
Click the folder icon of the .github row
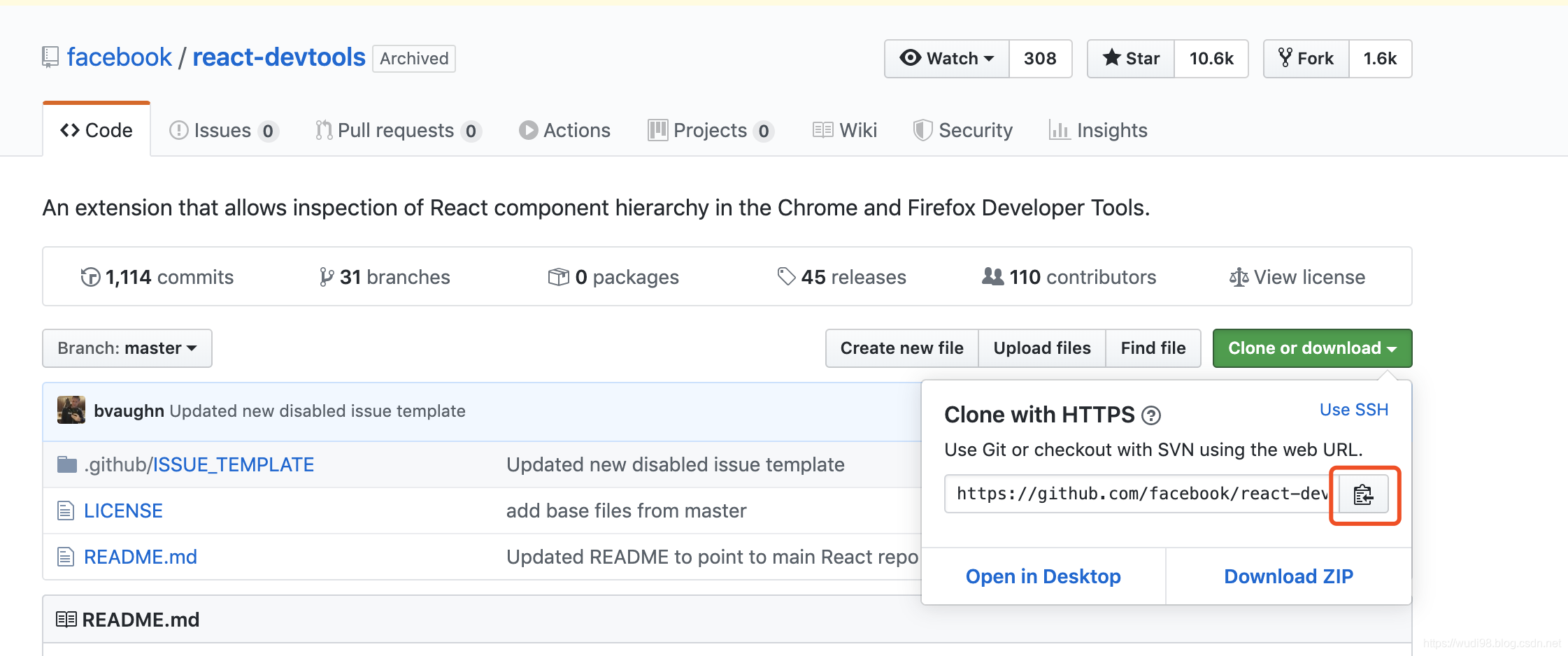tap(66, 464)
